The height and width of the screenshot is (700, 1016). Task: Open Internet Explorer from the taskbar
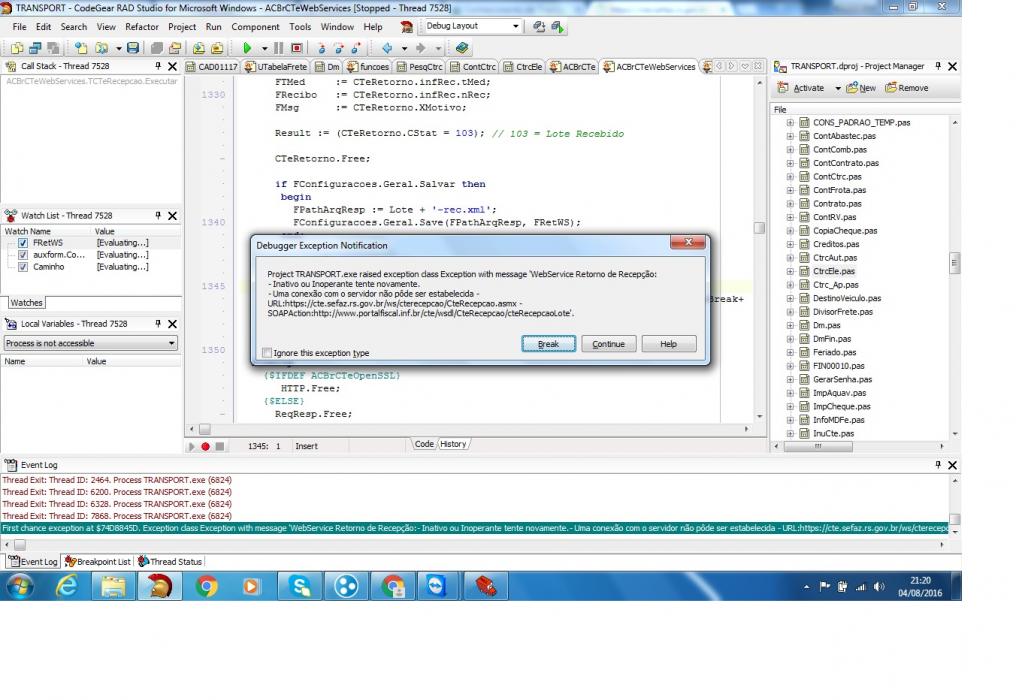(x=66, y=587)
